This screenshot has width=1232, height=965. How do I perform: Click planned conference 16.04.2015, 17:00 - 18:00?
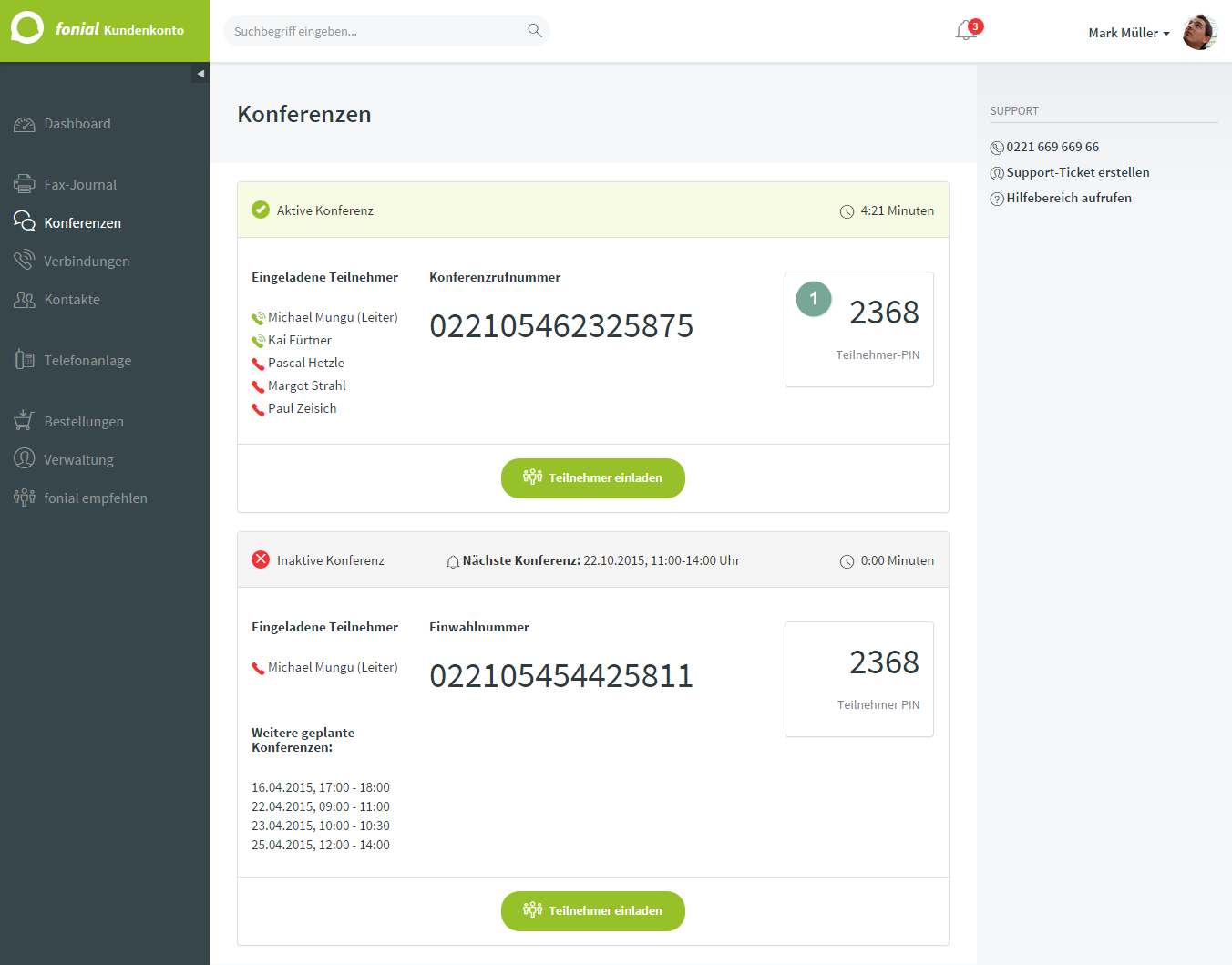click(x=321, y=787)
